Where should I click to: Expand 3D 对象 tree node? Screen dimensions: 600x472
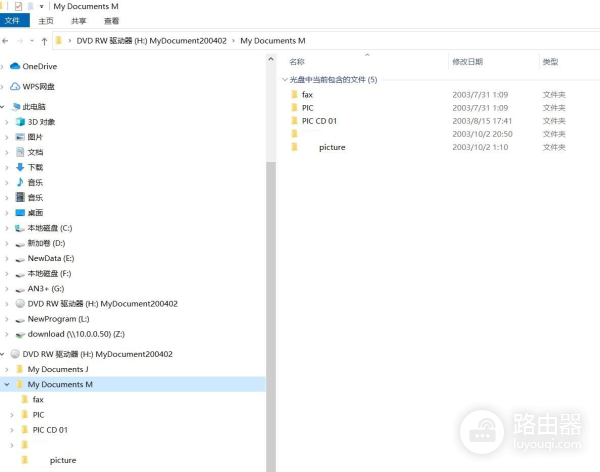pyautogui.click(x=7, y=122)
